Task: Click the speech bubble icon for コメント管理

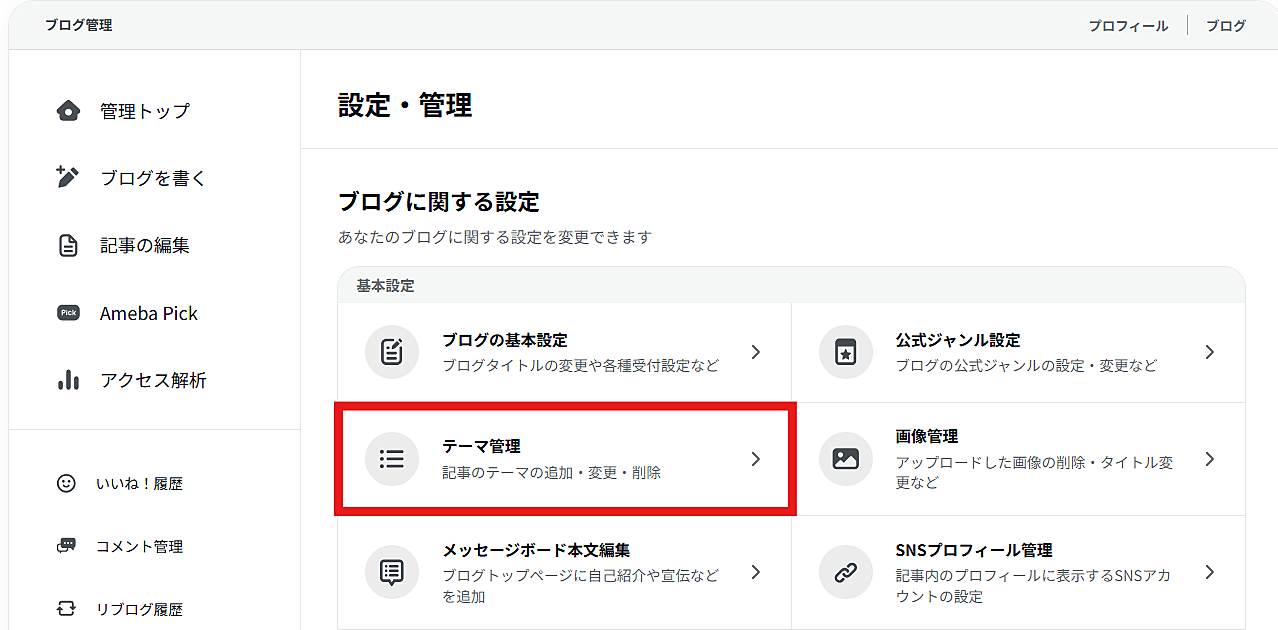Action: pos(66,546)
